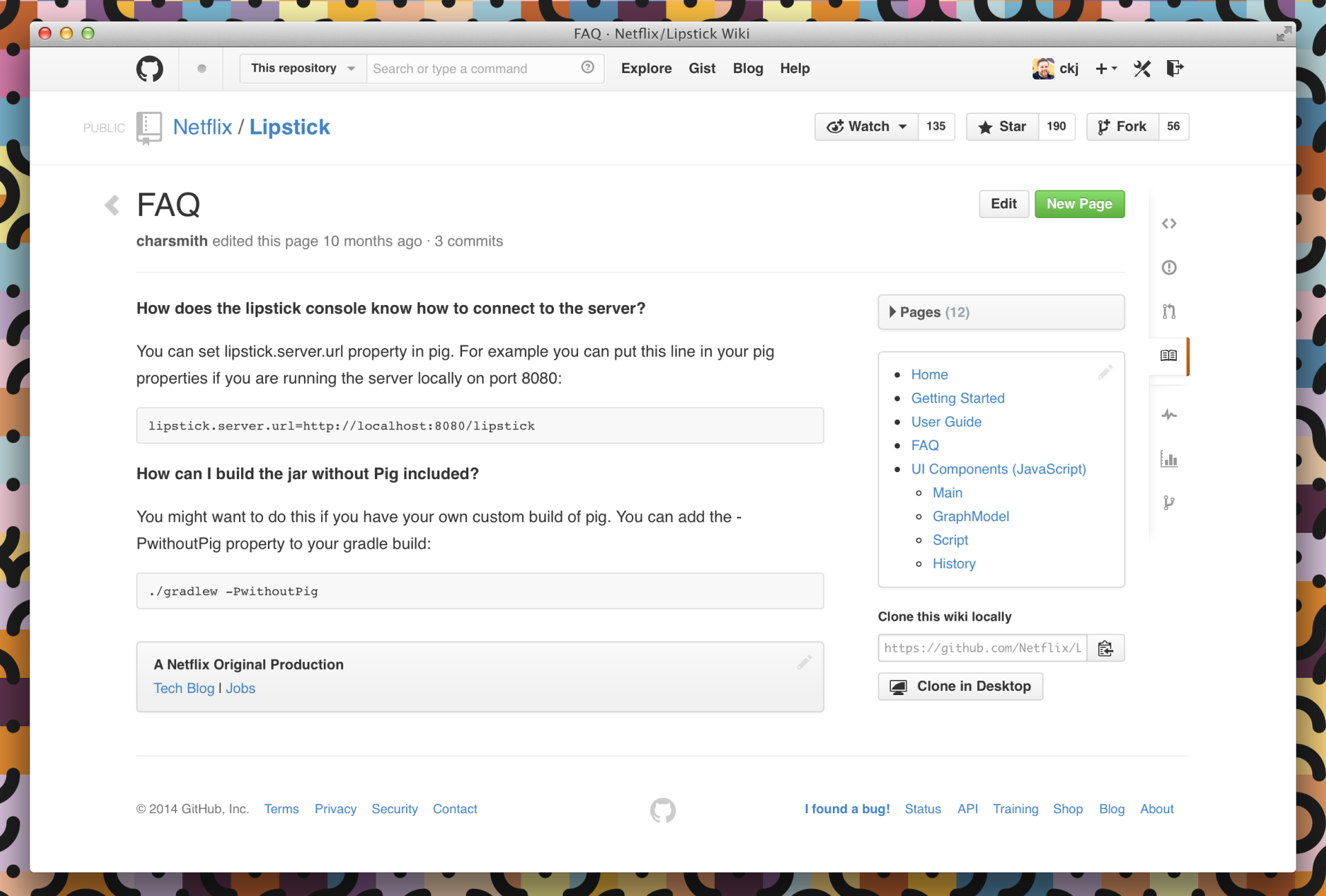Open the Privacy footer link
1326x896 pixels.
coord(336,809)
